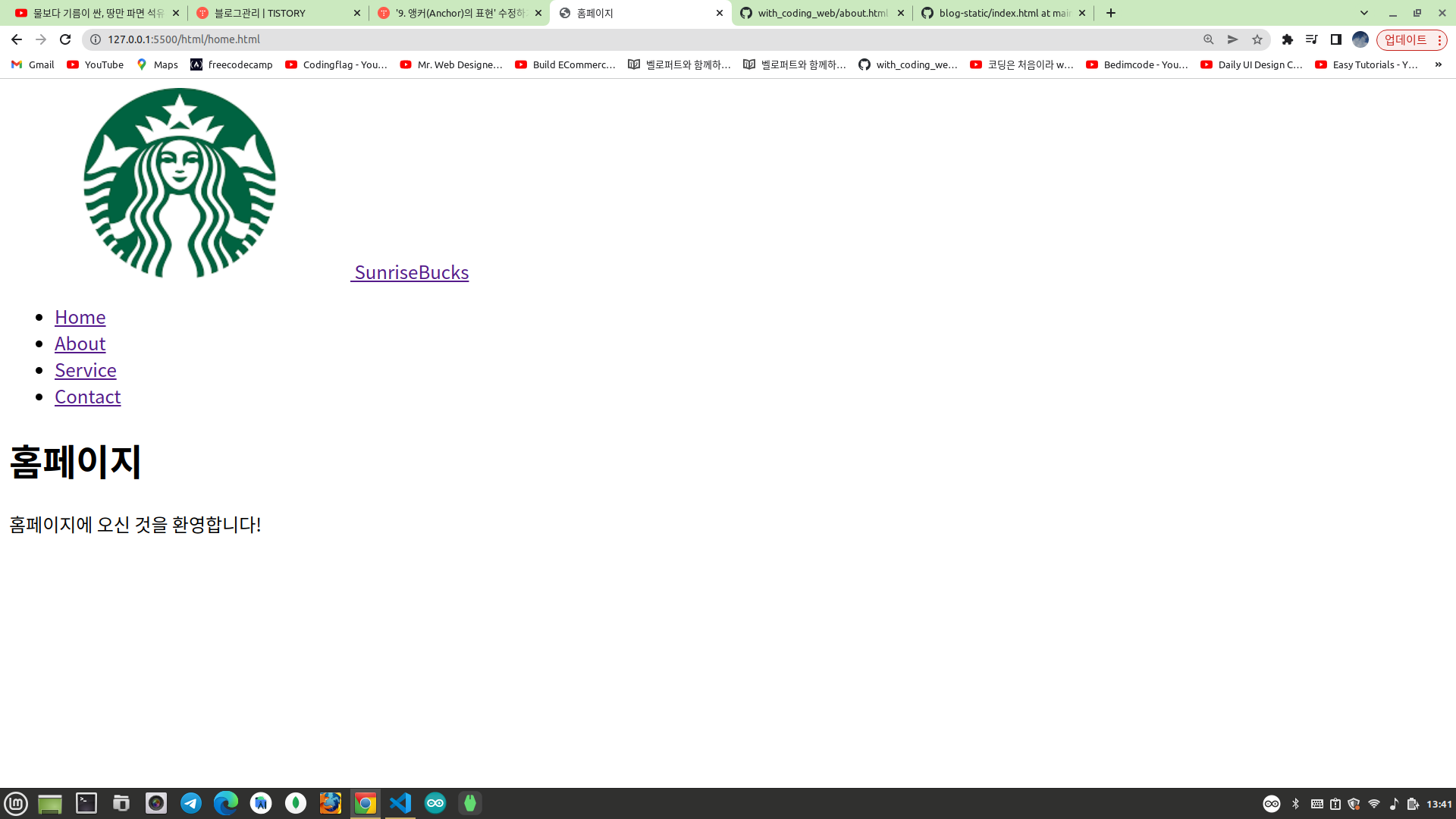The height and width of the screenshot is (819, 1456).
Task: Open Android Studio from taskbar
Action: pyautogui.click(x=261, y=803)
